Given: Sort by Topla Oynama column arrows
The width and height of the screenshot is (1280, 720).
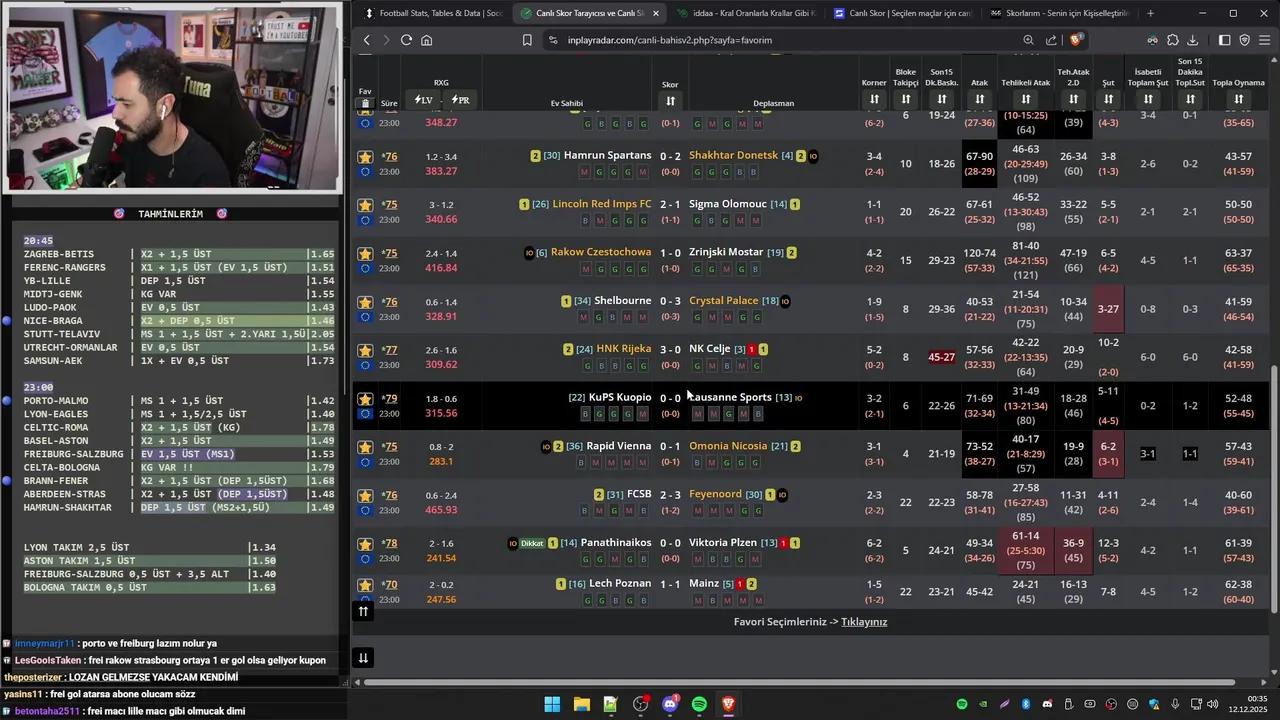Looking at the screenshot, I should 1238,99.
